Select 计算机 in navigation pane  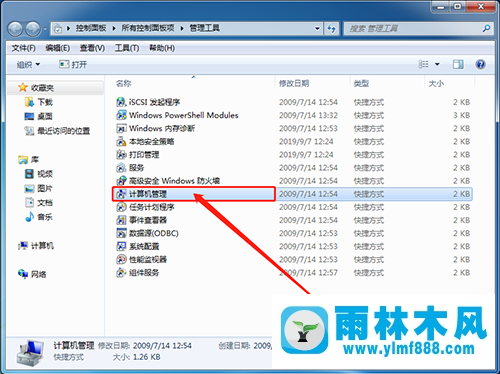36,246
